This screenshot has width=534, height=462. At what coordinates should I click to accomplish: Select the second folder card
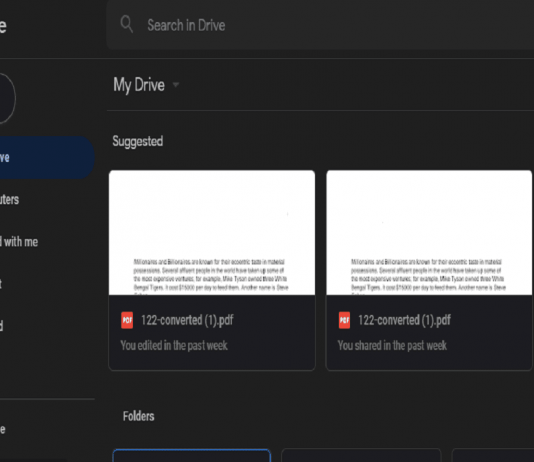coord(361,456)
